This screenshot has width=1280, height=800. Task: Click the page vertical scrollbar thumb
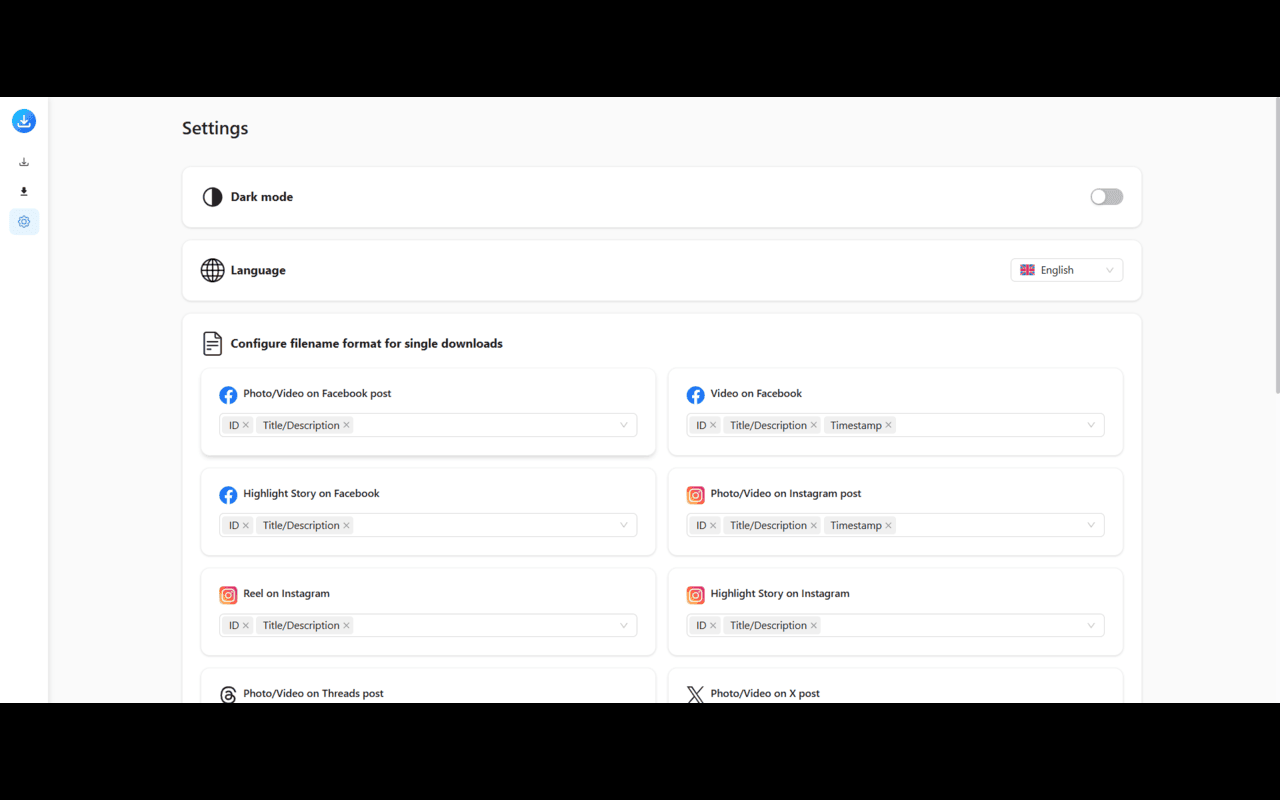1276,245
